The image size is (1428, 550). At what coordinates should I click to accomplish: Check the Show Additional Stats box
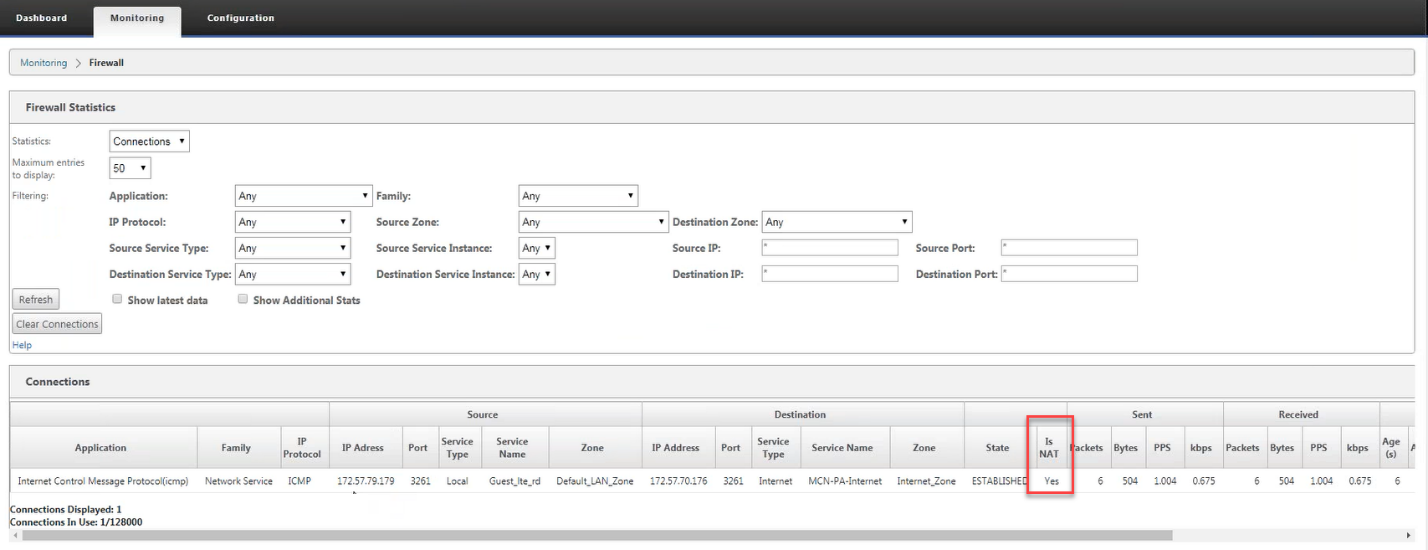tap(243, 299)
